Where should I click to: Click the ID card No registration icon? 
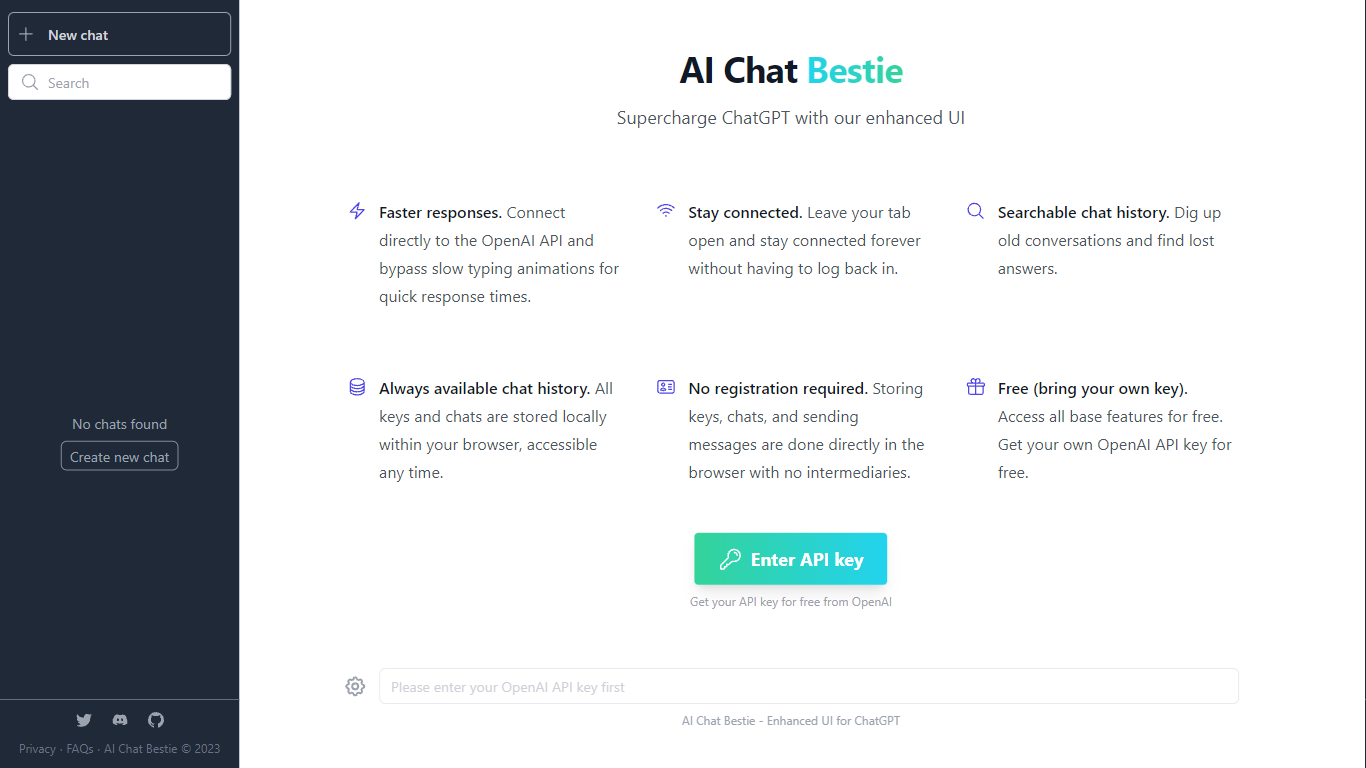pyautogui.click(x=666, y=387)
